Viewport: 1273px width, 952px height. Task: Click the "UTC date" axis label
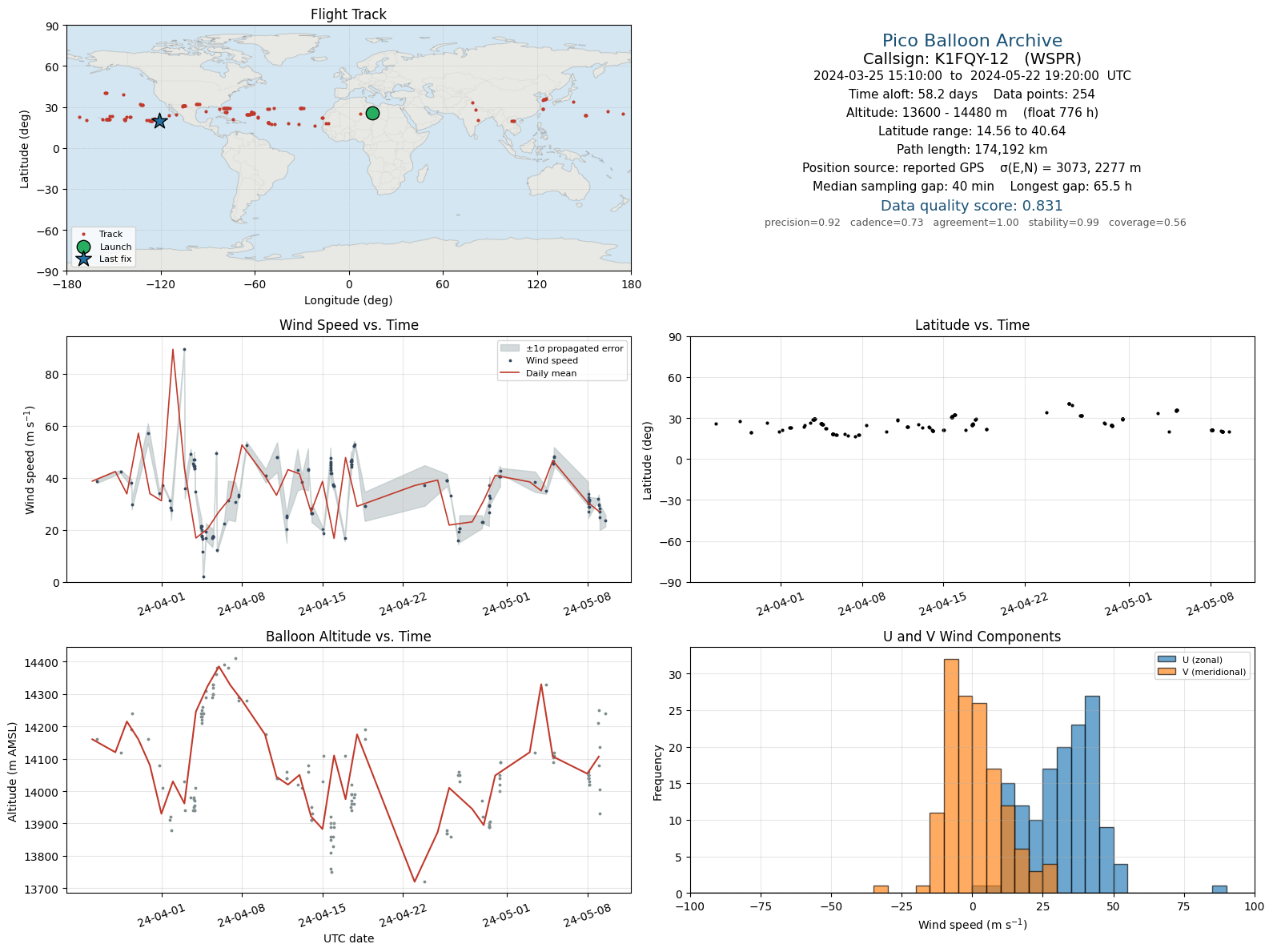pos(348,938)
